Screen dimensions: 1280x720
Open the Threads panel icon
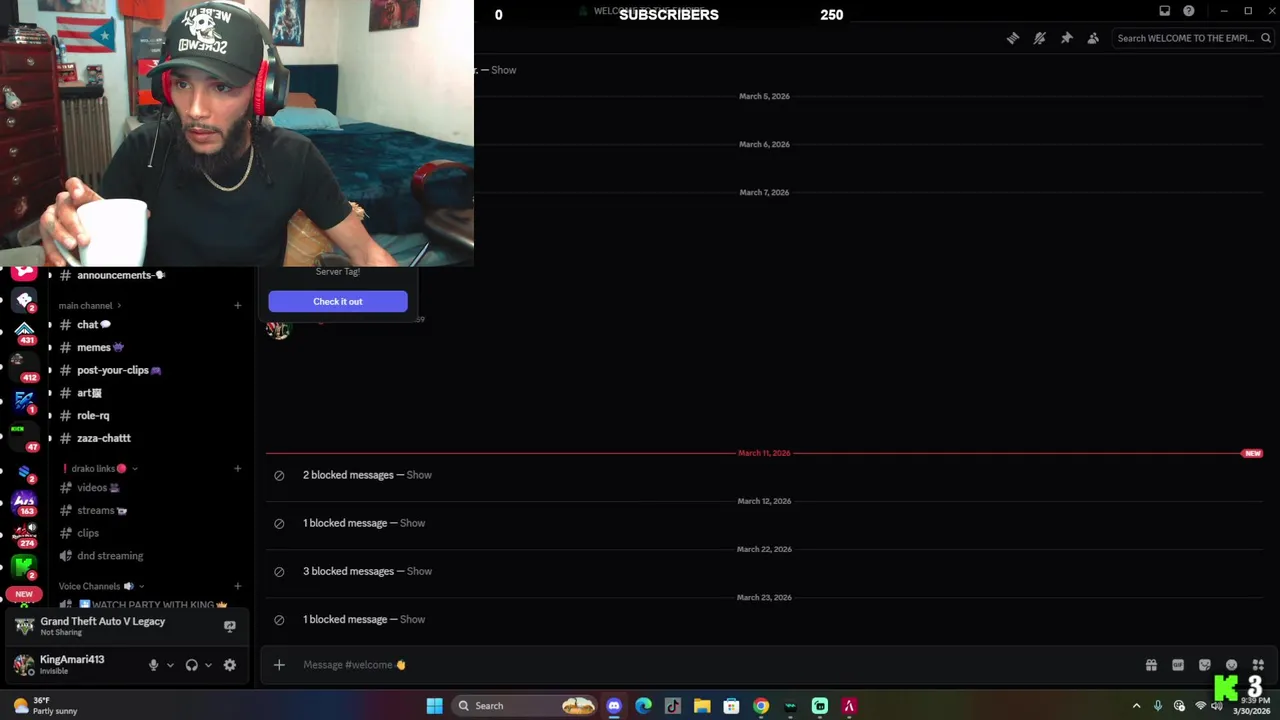point(1012,38)
